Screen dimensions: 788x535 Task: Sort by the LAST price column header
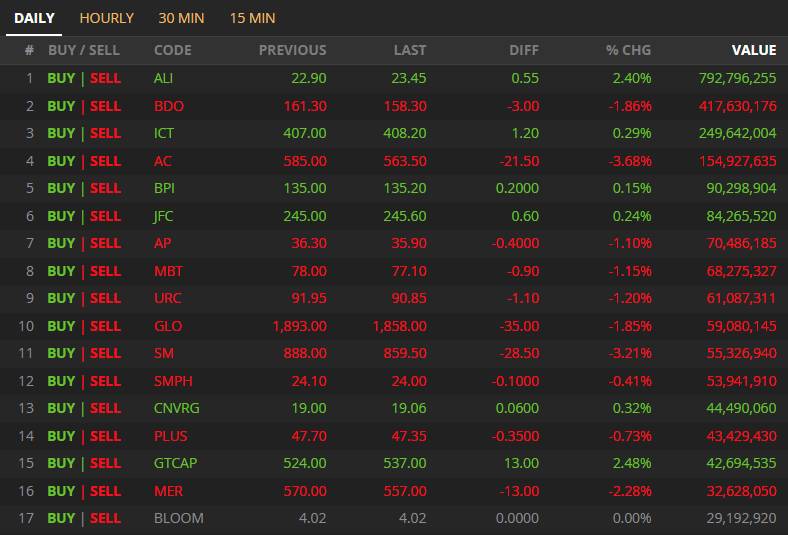pyautogui.click(x=410, y=50)
